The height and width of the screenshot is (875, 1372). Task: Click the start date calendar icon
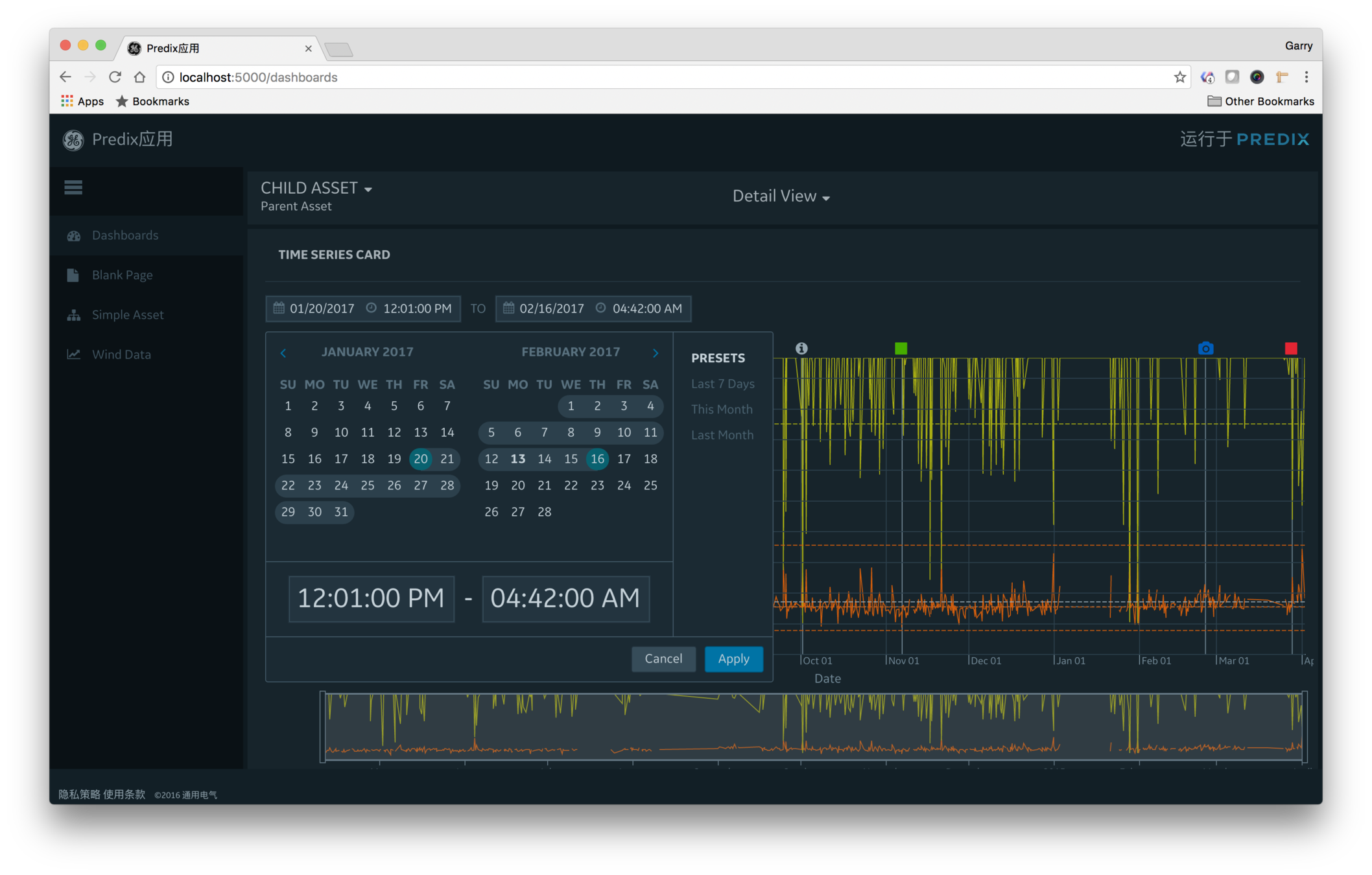click(x=279, y=308)
